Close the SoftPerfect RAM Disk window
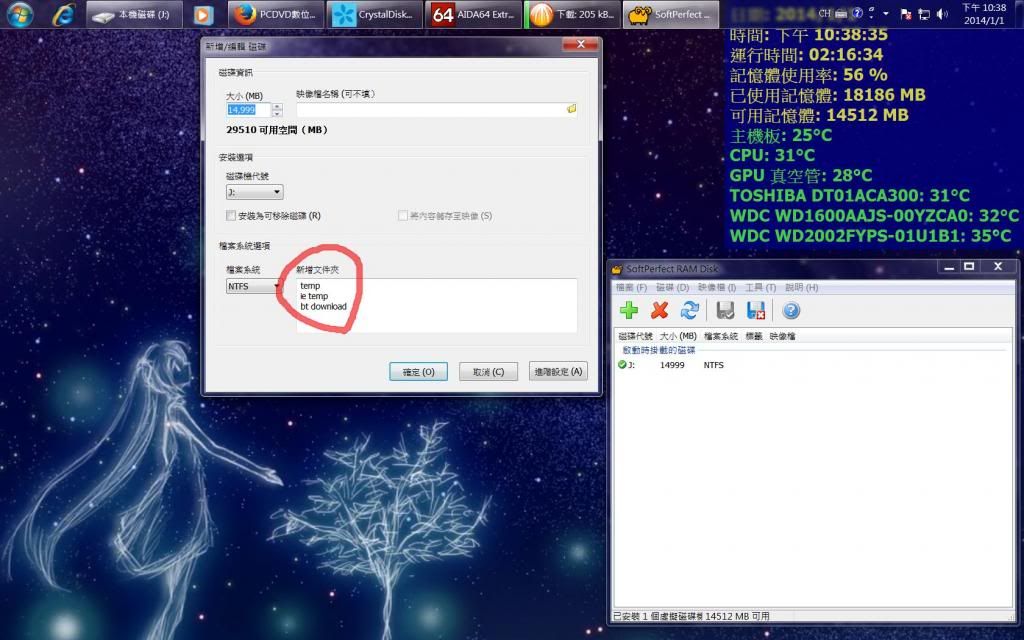This screenshot has height=640, width=1024. 997,266
